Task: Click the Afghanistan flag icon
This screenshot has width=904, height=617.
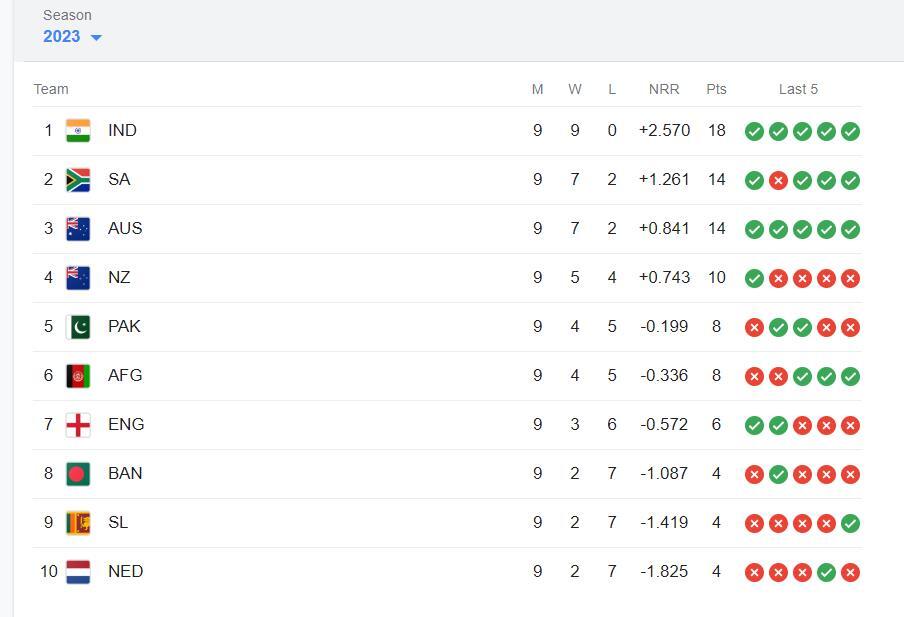Action: pyautogui.click(x=78, y=376)
